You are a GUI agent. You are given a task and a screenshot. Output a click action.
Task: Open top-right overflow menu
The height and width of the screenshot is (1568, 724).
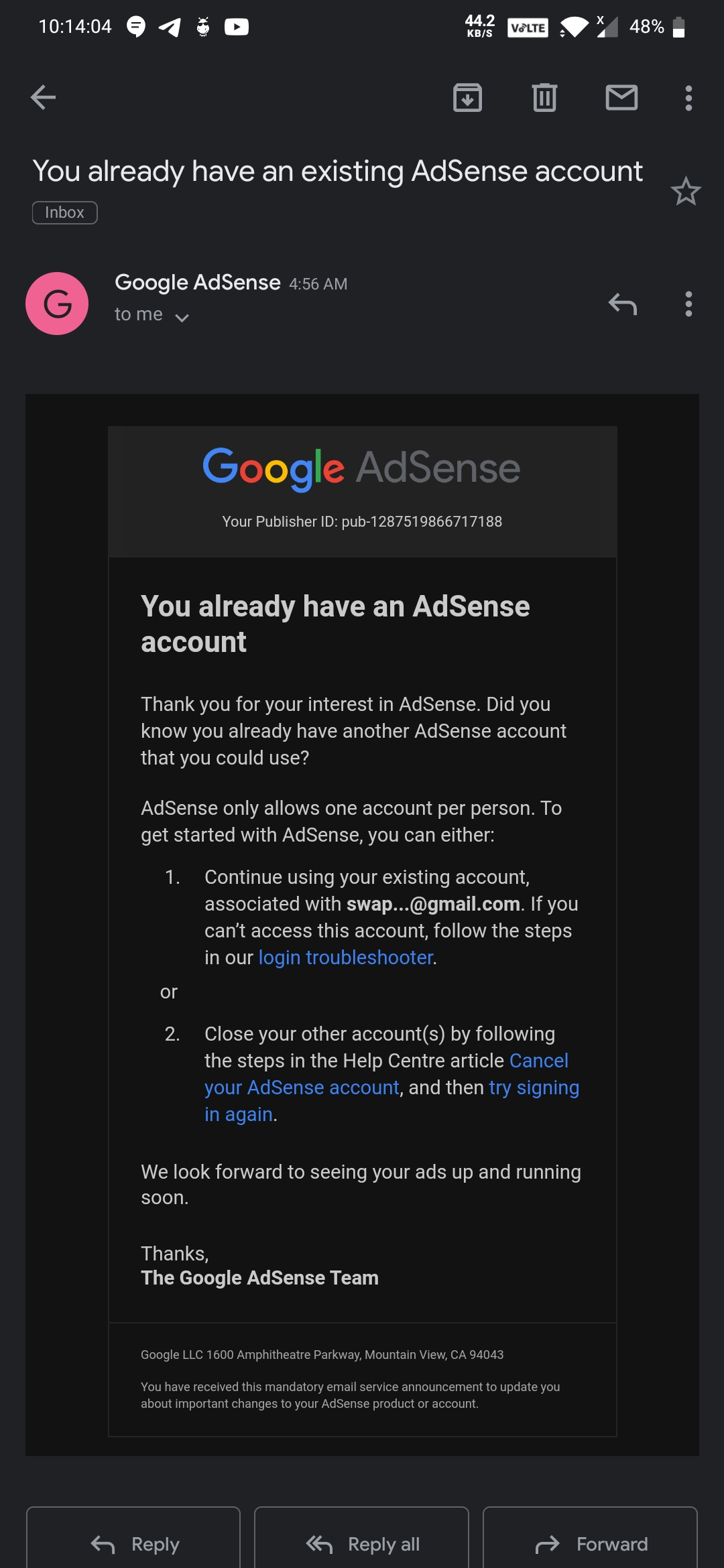pyautogui.click(x=688, y=98)
